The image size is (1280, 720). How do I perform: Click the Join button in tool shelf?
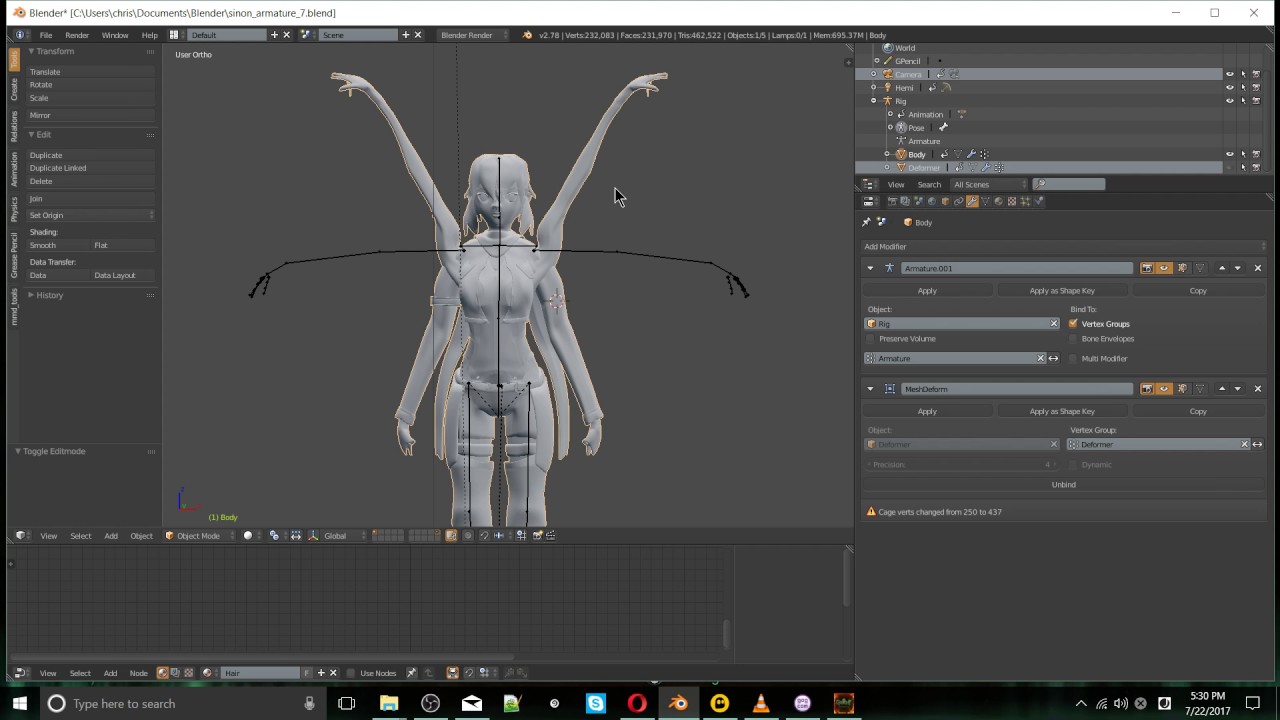90,199
